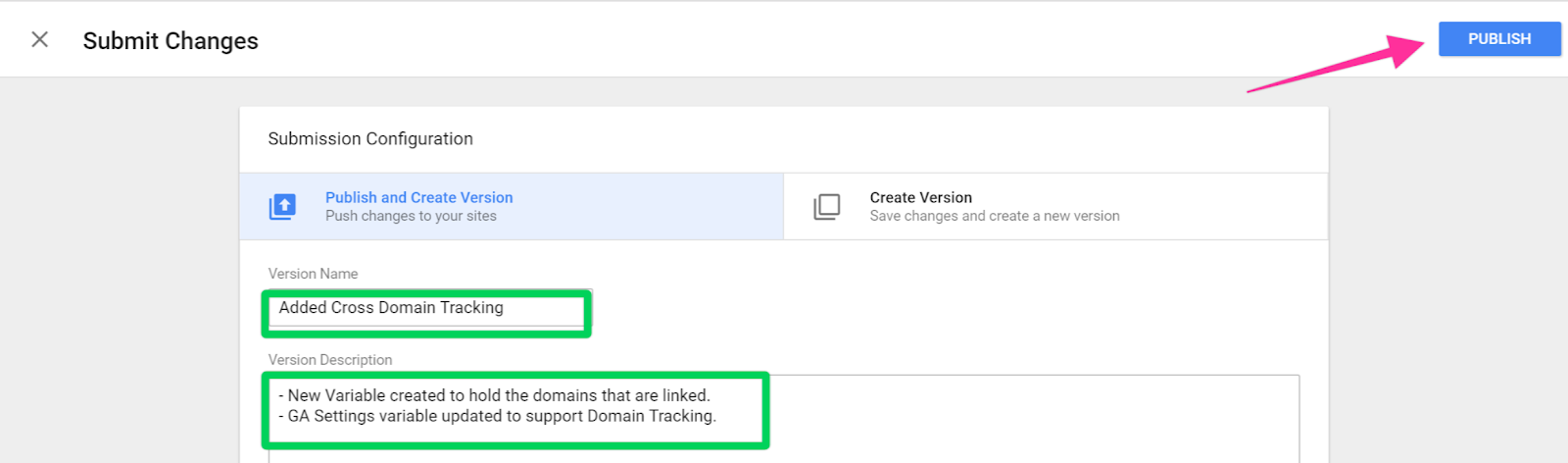The height and width of the screenshot is (463, 1568).
Task: Click the word "Tracking" in Version Name
Action: 471,308
